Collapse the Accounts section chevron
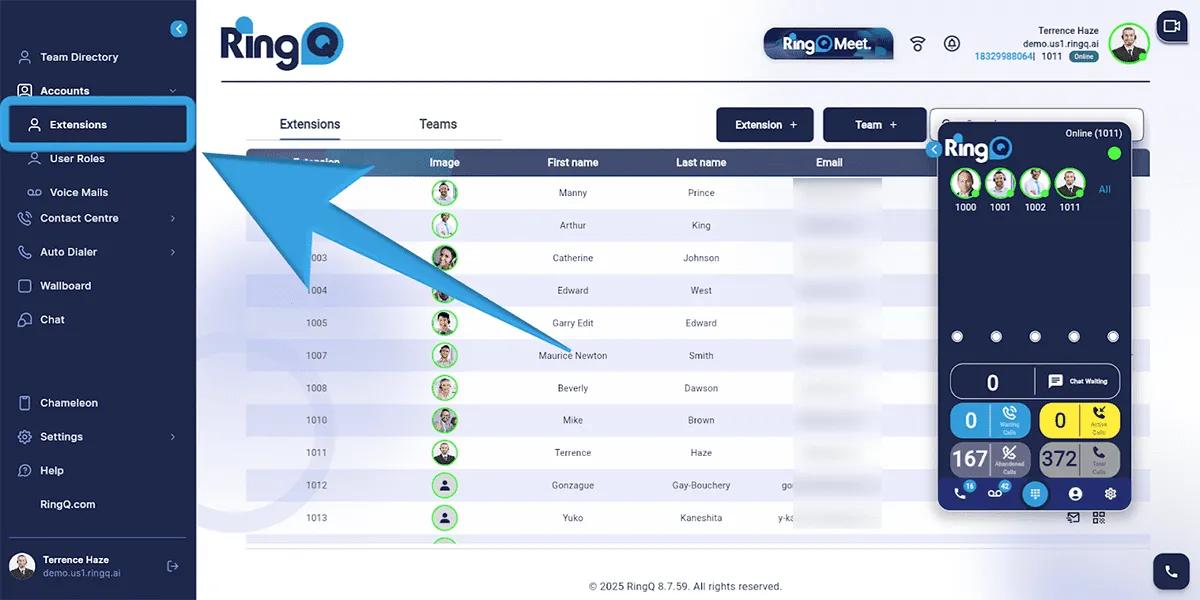Screen dimensions: 1200x600 coord(173,91)
